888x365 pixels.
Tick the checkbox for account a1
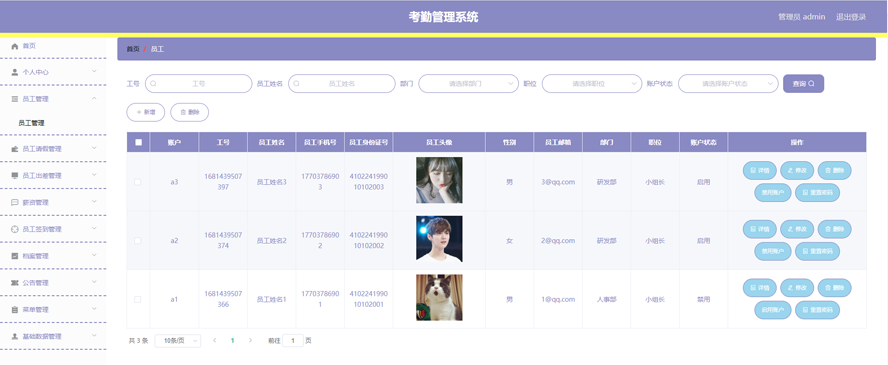point(138,299)
